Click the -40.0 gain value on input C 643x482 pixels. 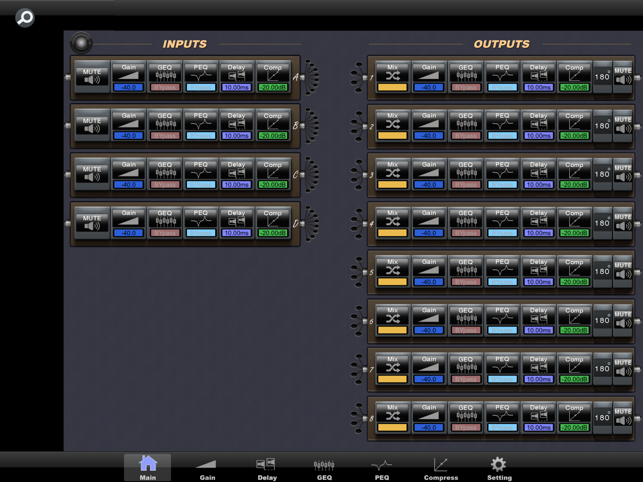click(128, 185)
